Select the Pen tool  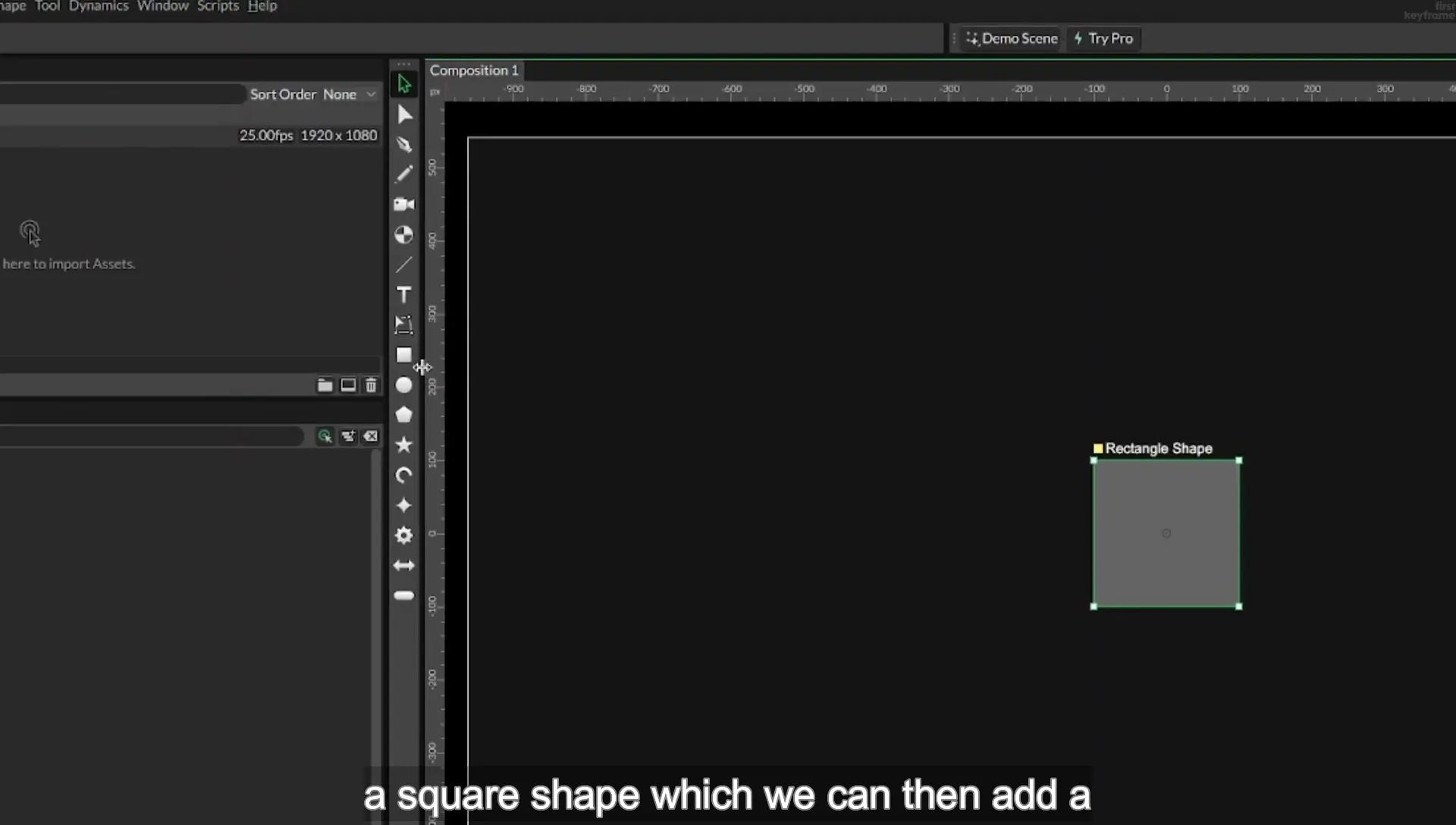tap(404, 144)
